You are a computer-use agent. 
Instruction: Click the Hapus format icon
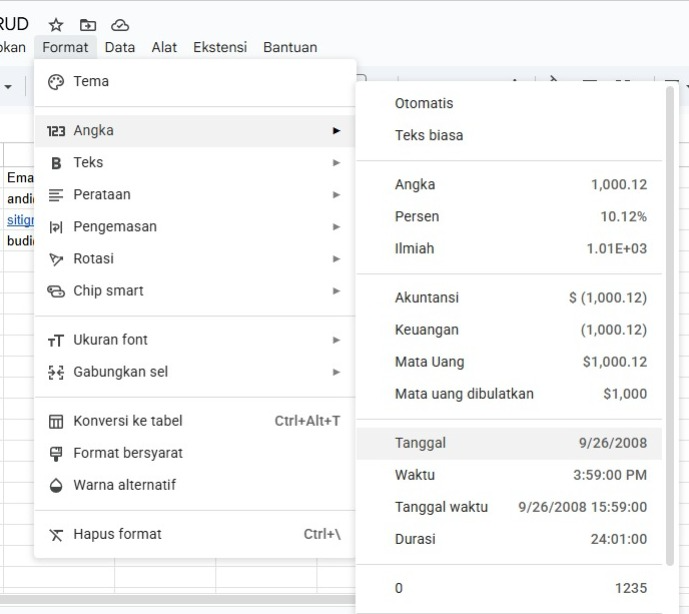tap(56, 534)
